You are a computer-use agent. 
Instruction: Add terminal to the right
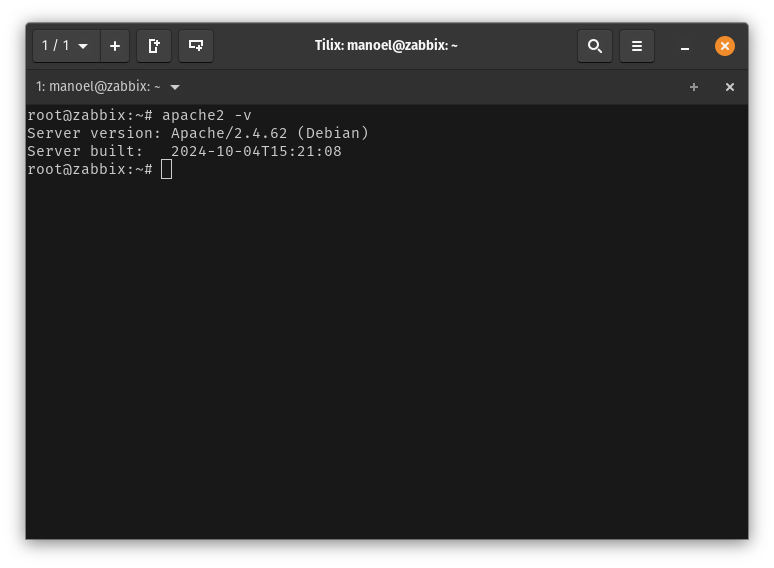coord(154,46)
